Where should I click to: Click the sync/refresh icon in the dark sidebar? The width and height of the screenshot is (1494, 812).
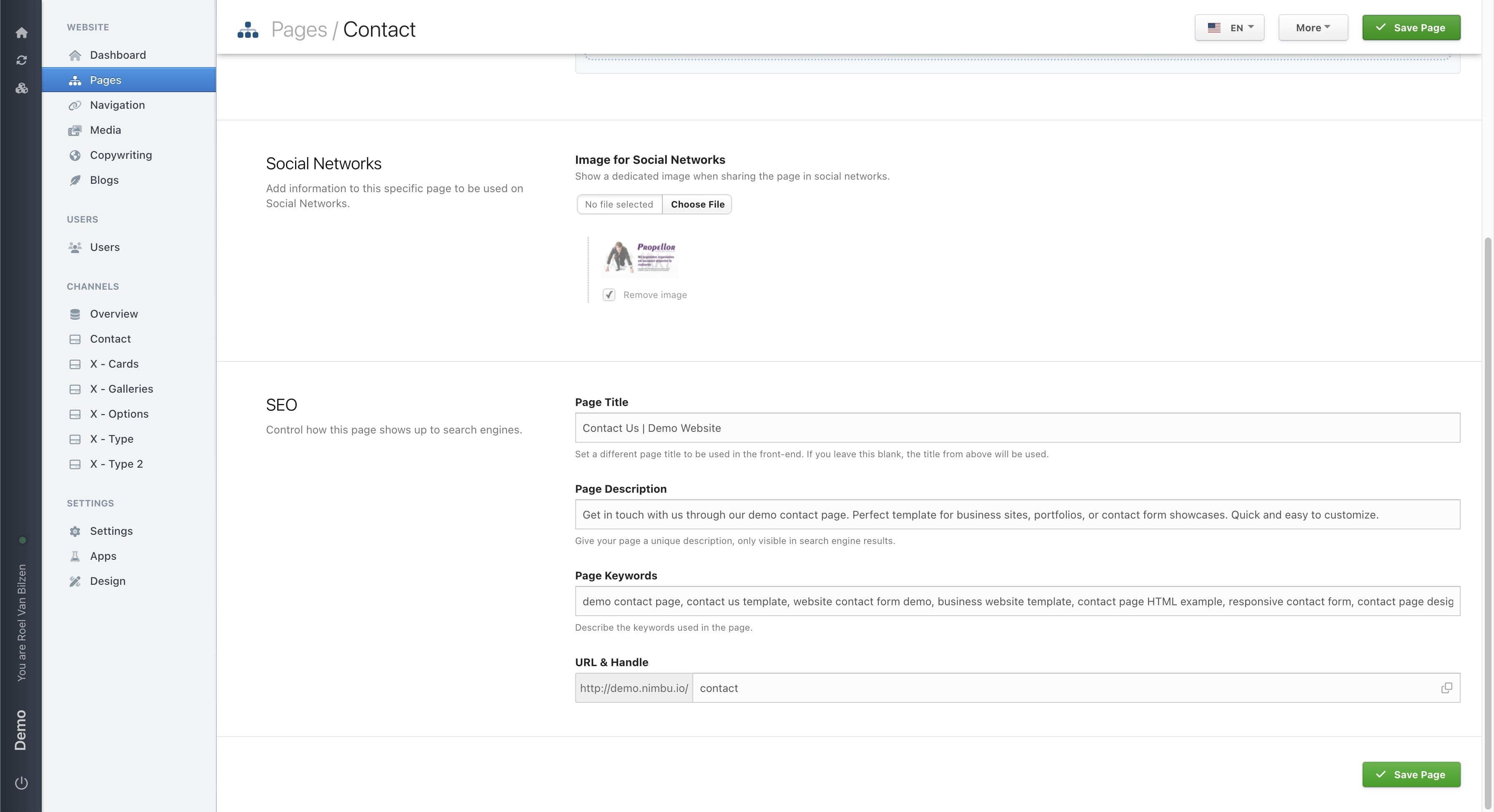pos(21,60)
